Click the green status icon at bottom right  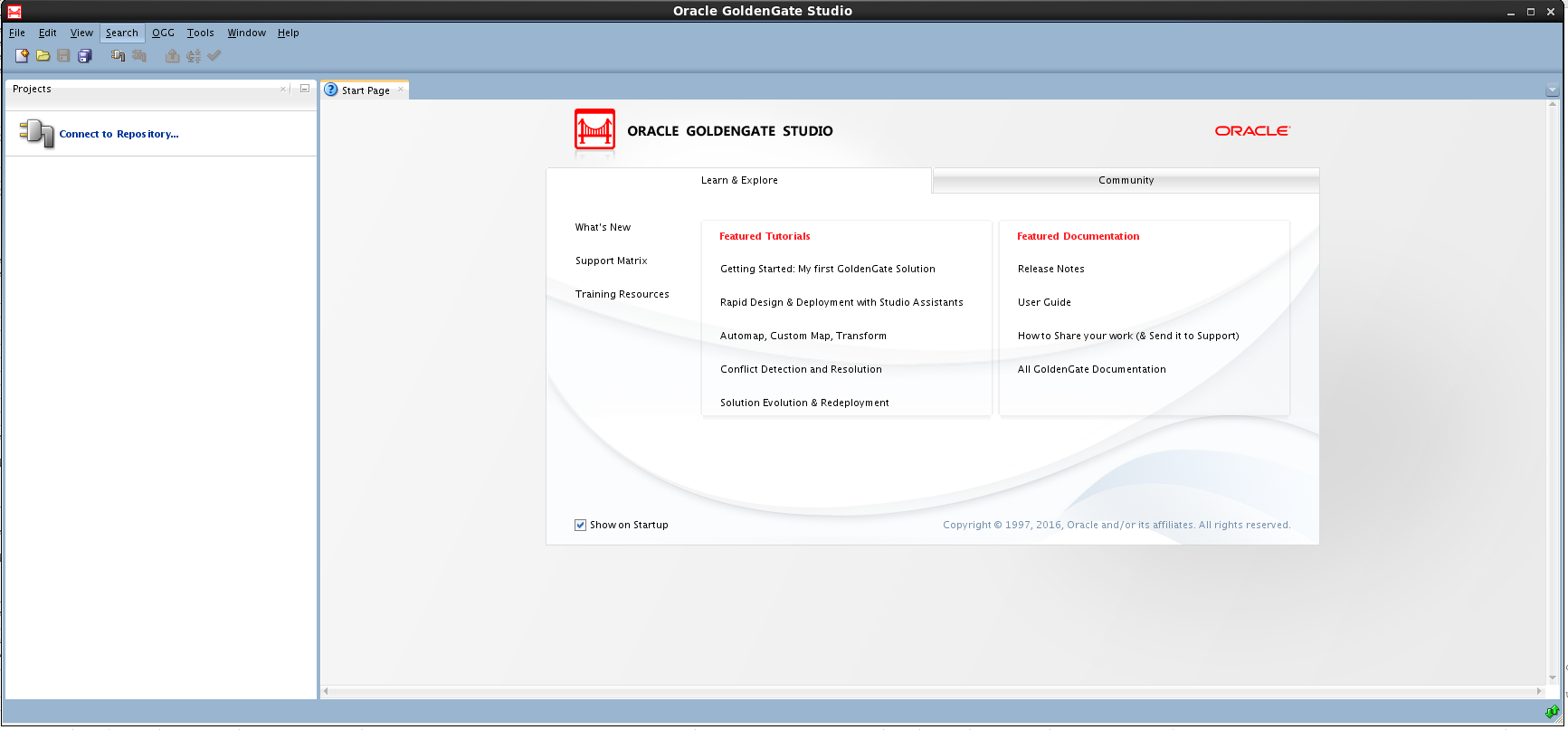tap(1553, 712)
